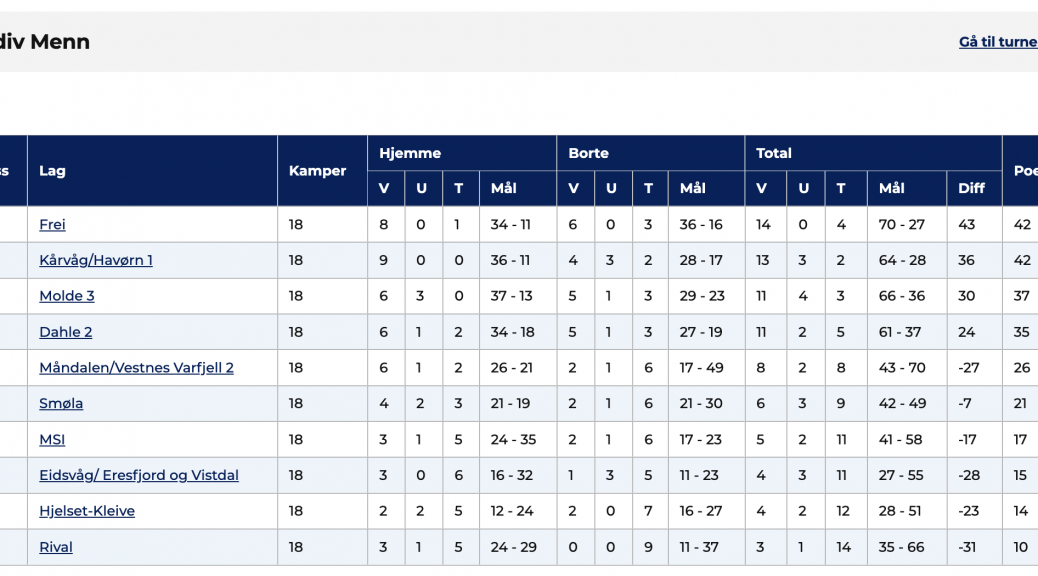Open the Rival team link

coord(56,547)
